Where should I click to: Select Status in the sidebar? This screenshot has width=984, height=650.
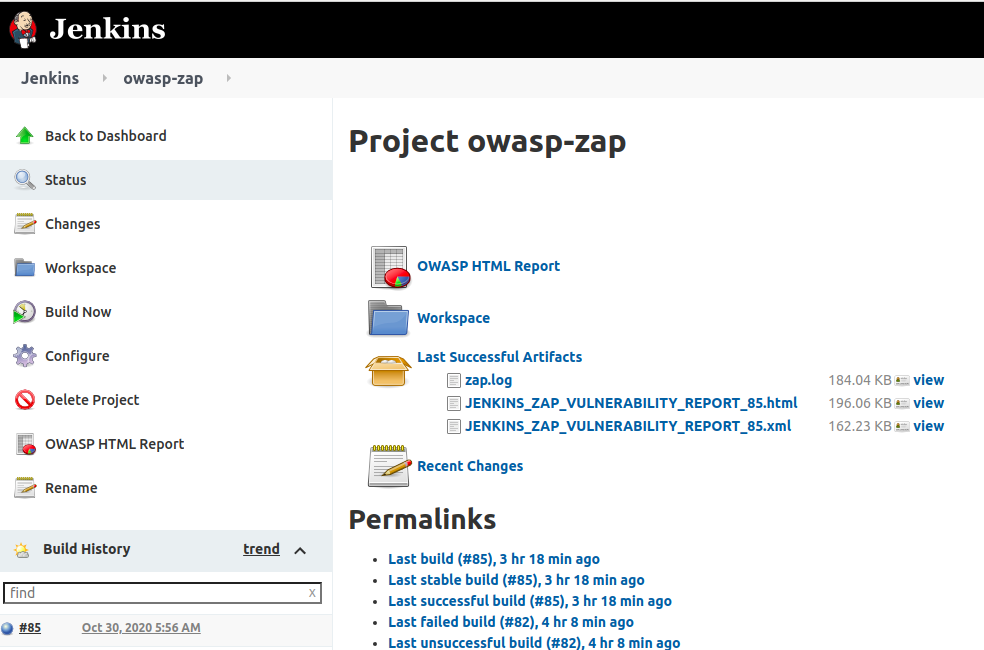tap(65, 180)
